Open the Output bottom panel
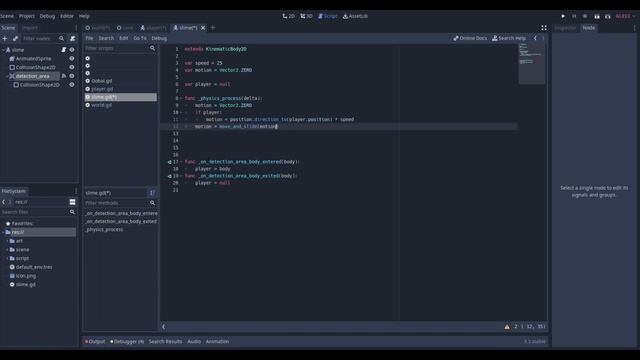The image size is (640, 360). (95, 342)
